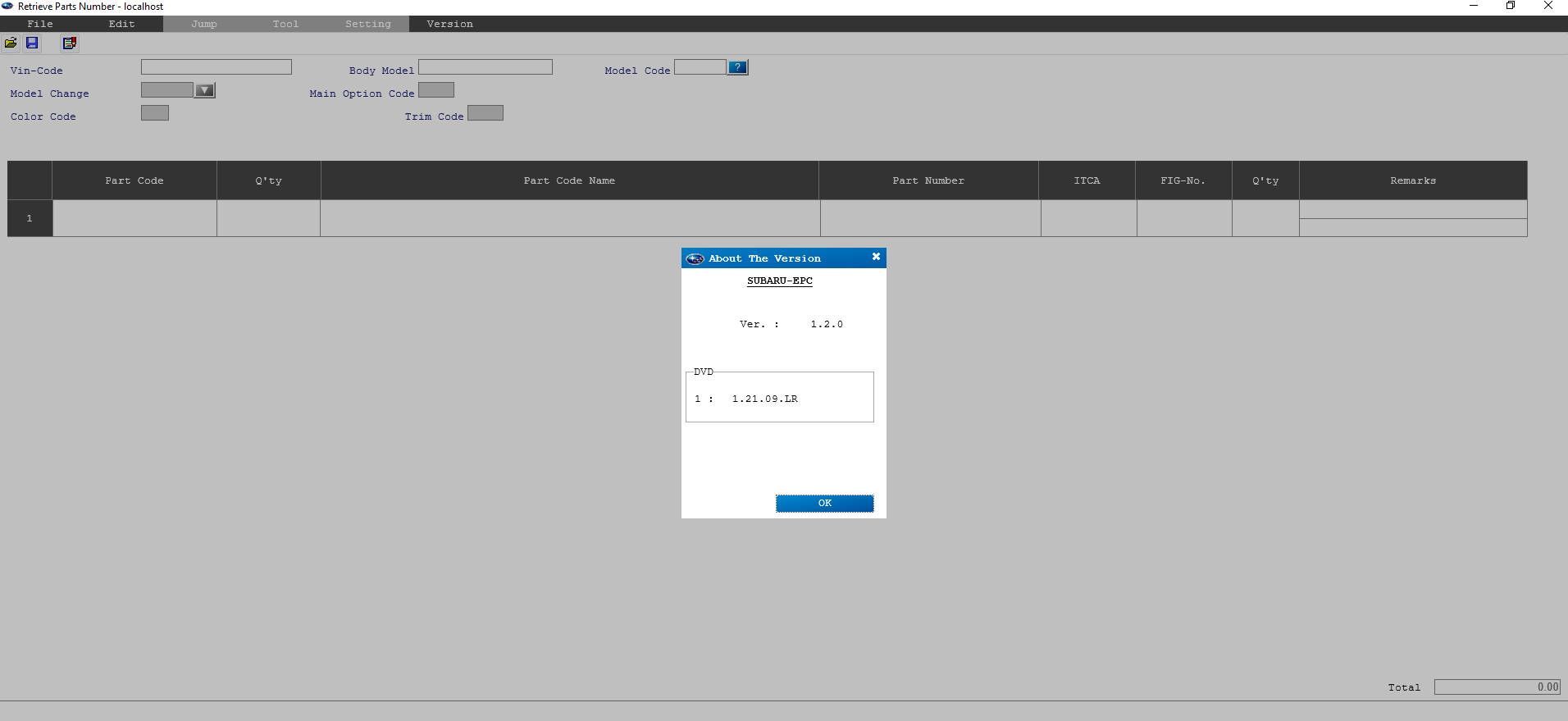This screenshot has width=1568, height=721.
Task: Click the DVD version text 1.21.09.LR
Action: (x=764, y=399)
